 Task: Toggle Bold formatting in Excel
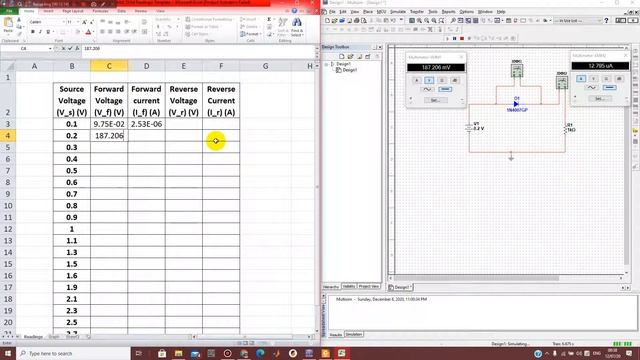click(33, 32)
